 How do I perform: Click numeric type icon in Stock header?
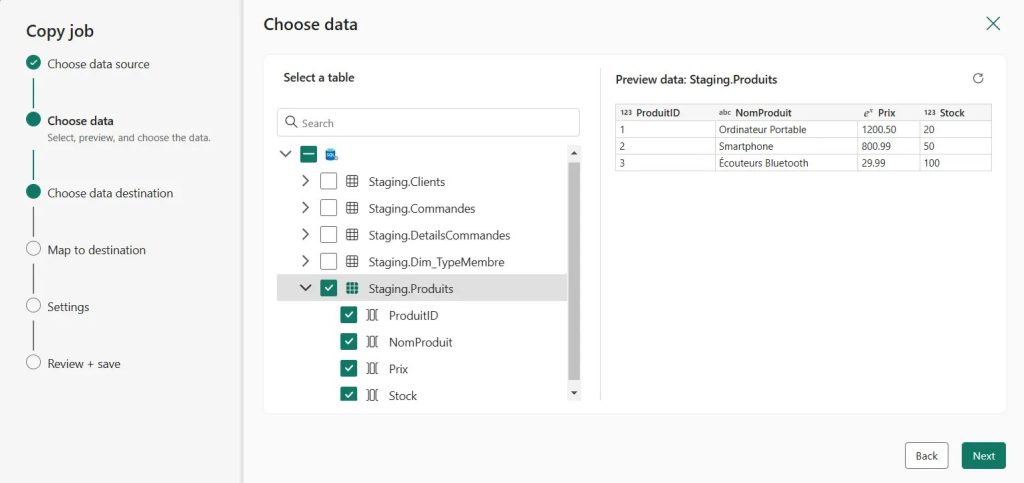(x=930, y=112)
